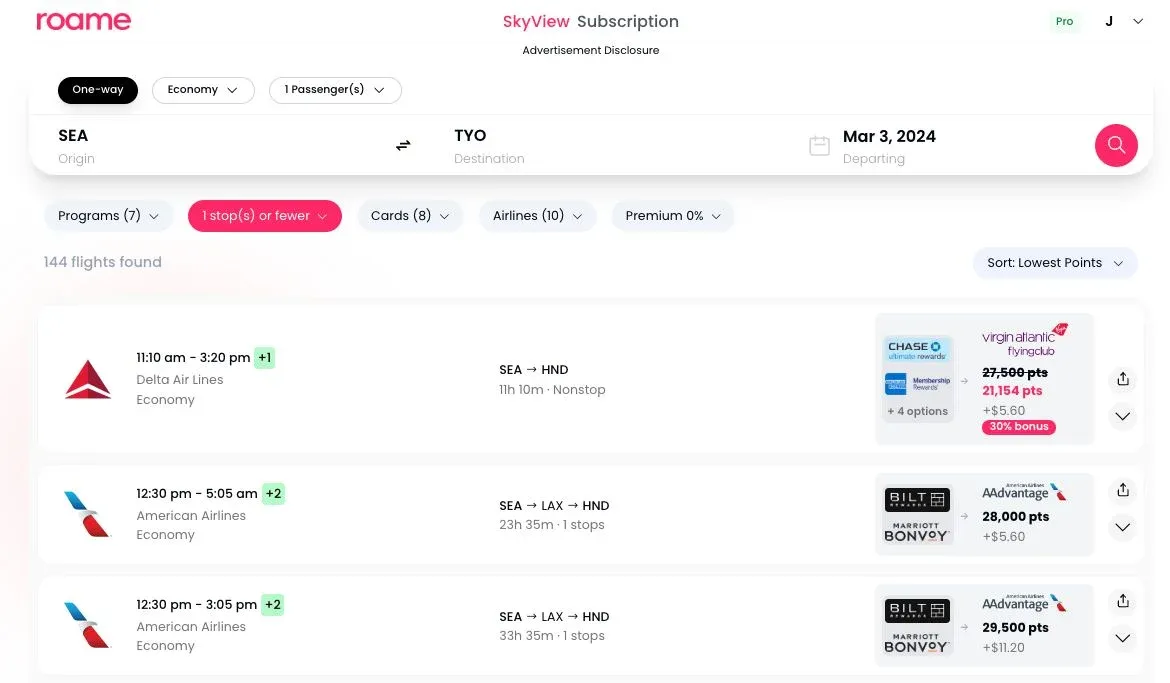
Task: Toggle the One-way trip type
Action: [x=98, y=90]
